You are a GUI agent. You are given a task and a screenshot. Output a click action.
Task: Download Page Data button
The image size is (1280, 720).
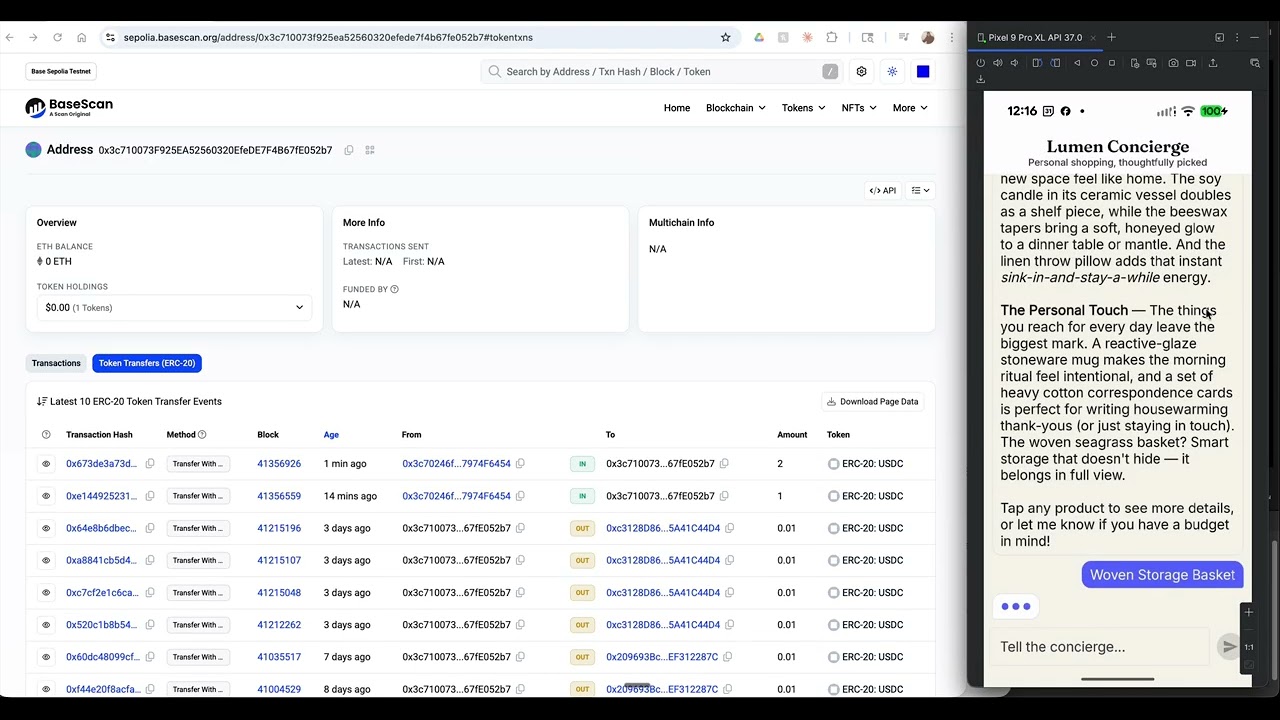(872, 402)
